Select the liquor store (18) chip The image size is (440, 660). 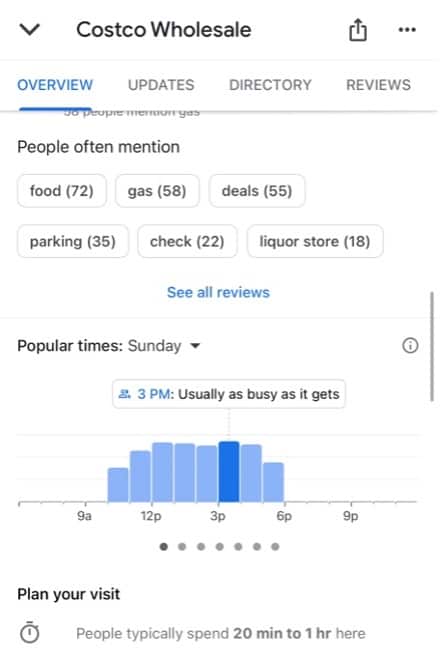pyautogui.click(x=315, y=241)
